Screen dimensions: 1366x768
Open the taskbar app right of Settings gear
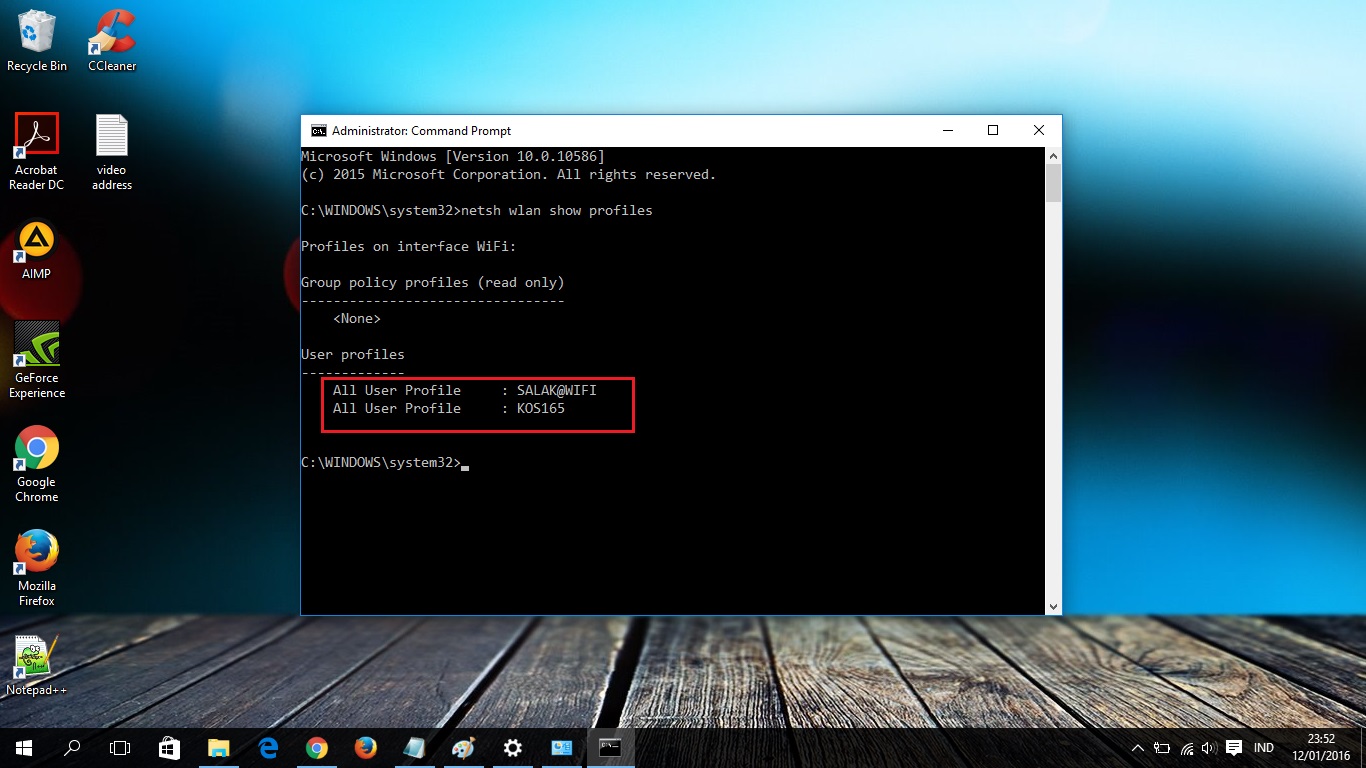(561, 747)
